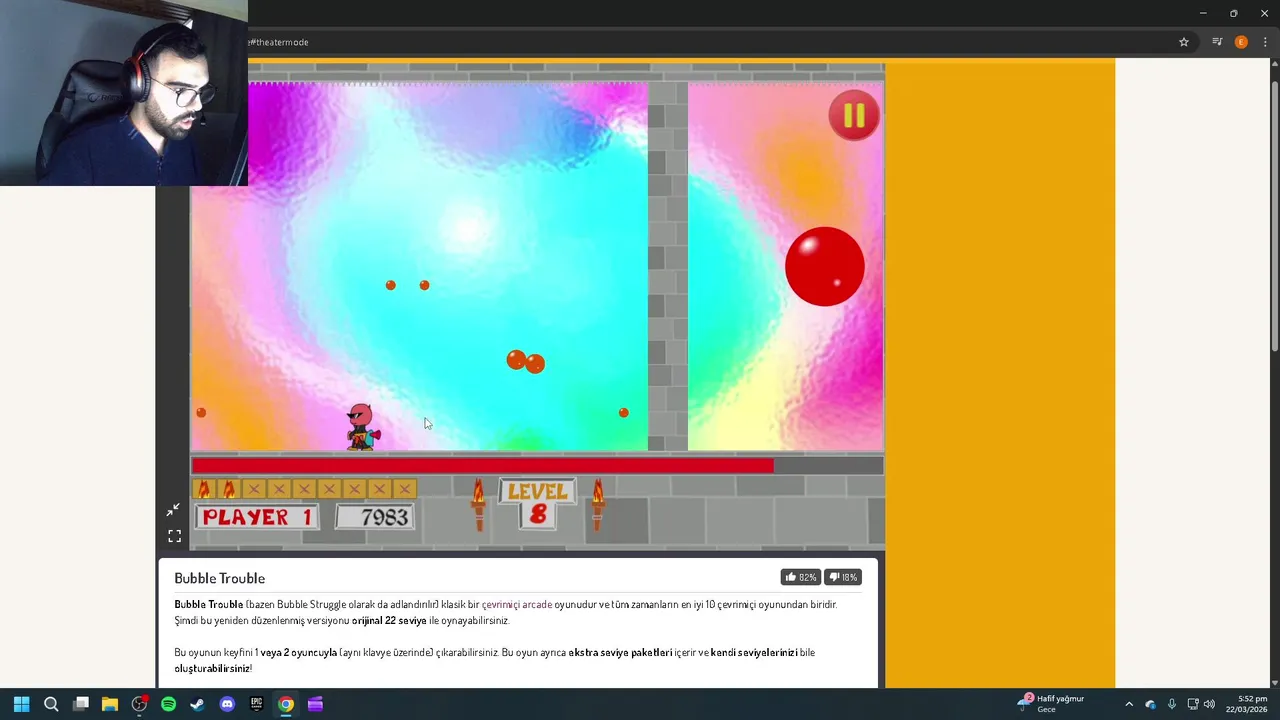The height and width of the screenshot is (720, 1280).
Task: Click the fullscreen brackets icon
Action: pos(174,536)
